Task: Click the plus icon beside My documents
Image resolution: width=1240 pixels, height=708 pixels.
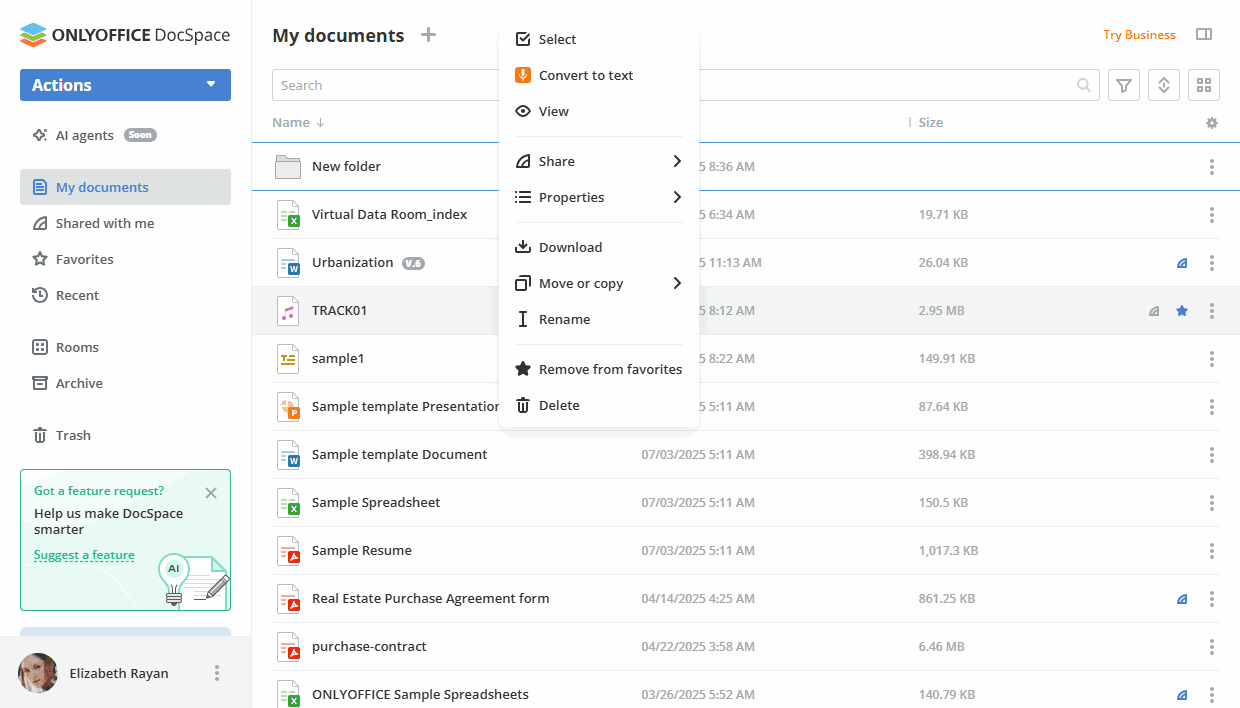Action: click(x=428, y=36)
